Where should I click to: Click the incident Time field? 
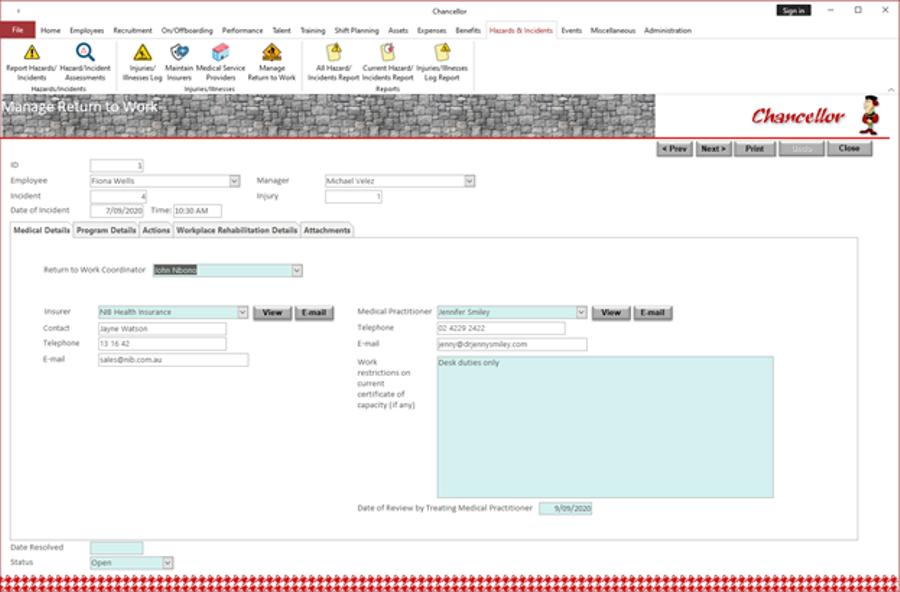pyautogui.click(x=197, y=211)
